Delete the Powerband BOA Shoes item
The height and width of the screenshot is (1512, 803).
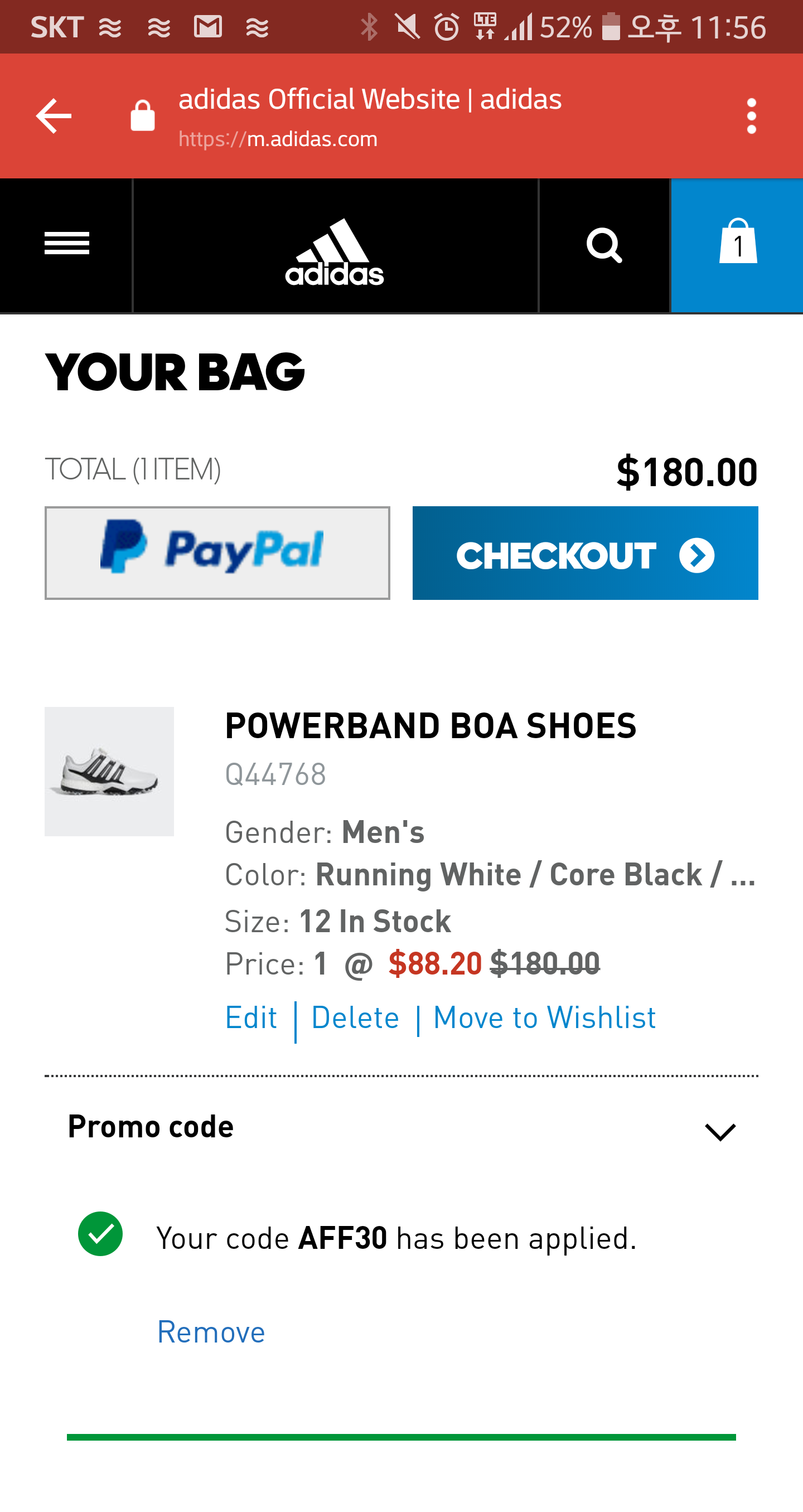(x=355, y=1017)
